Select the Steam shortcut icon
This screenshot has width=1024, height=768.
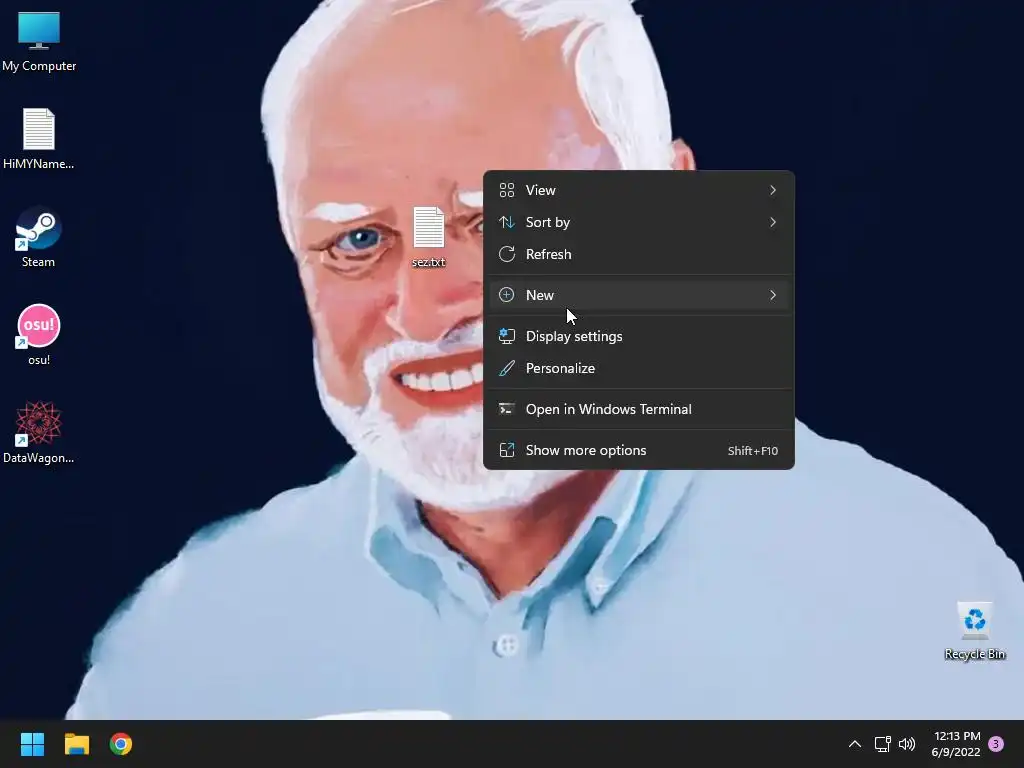coord(39,236)
